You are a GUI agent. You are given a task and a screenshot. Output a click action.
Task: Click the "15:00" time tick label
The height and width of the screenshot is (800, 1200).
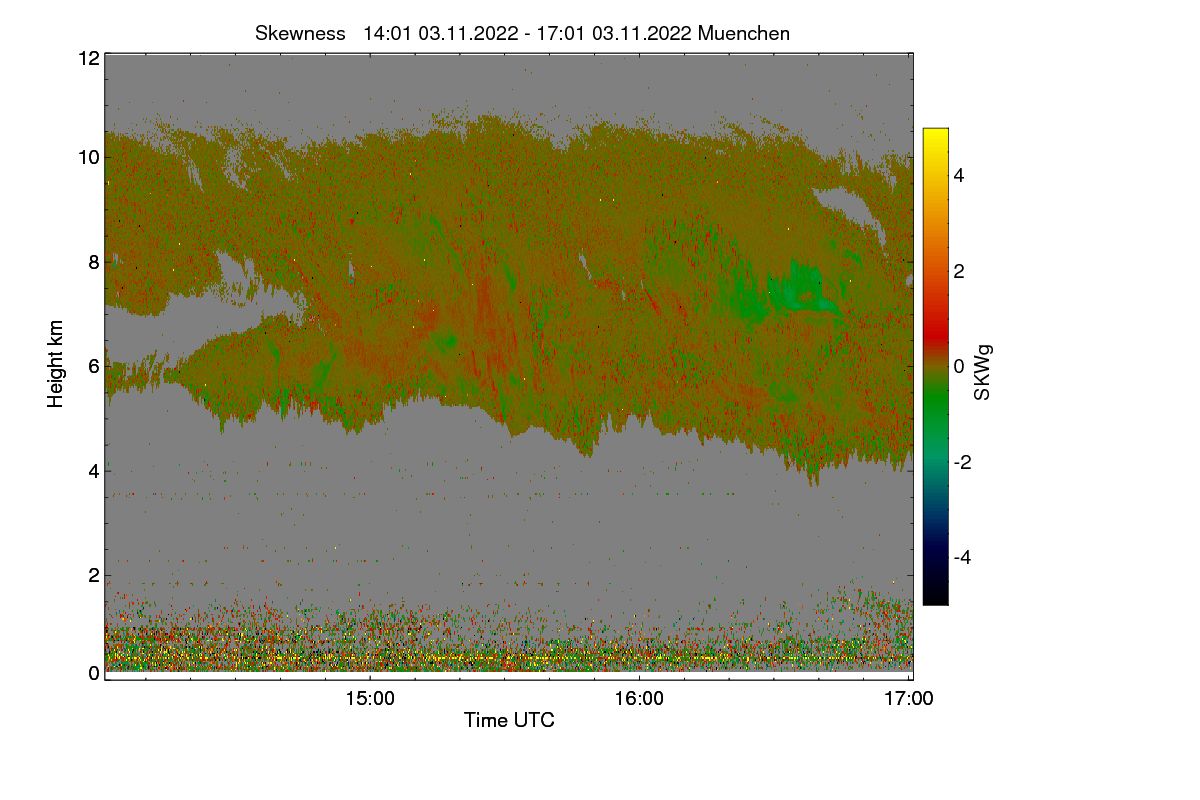pyautogui.click(x=369, y=699)
